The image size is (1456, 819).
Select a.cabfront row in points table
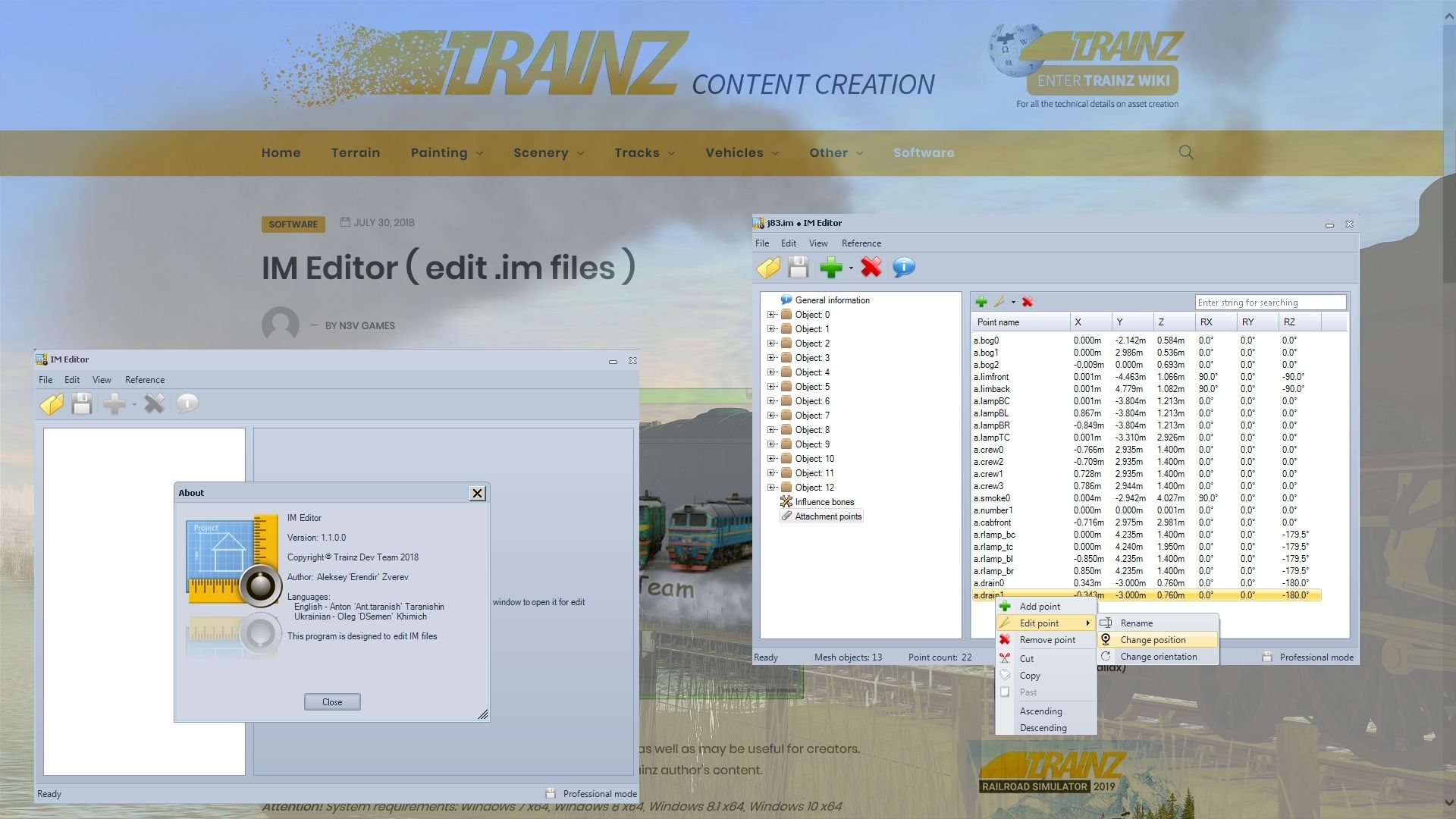pos(1147,522)
